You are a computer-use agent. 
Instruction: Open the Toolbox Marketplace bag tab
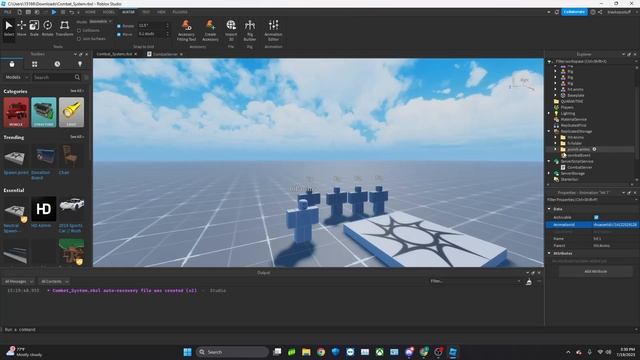point(12,64)
